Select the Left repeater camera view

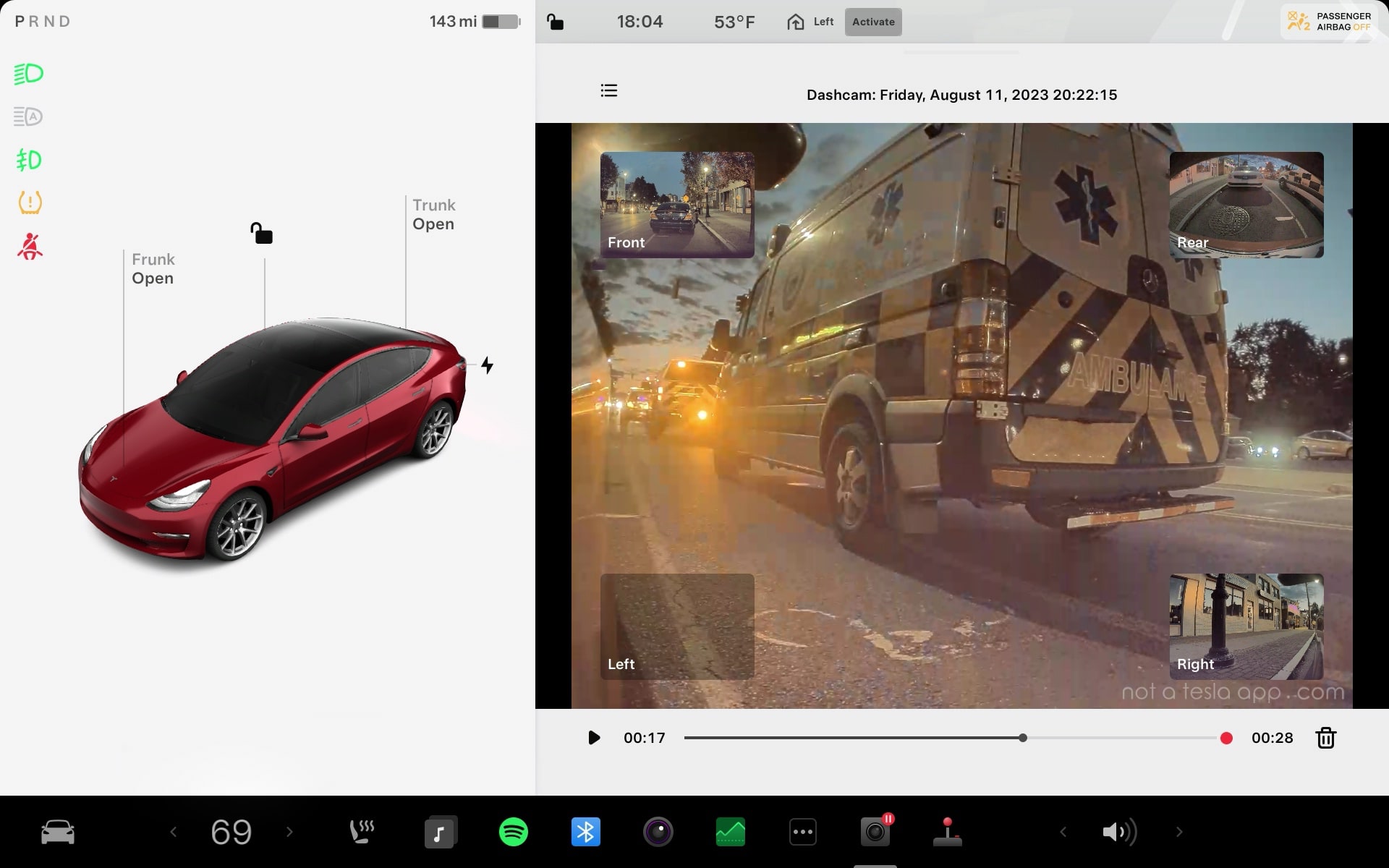678,625
